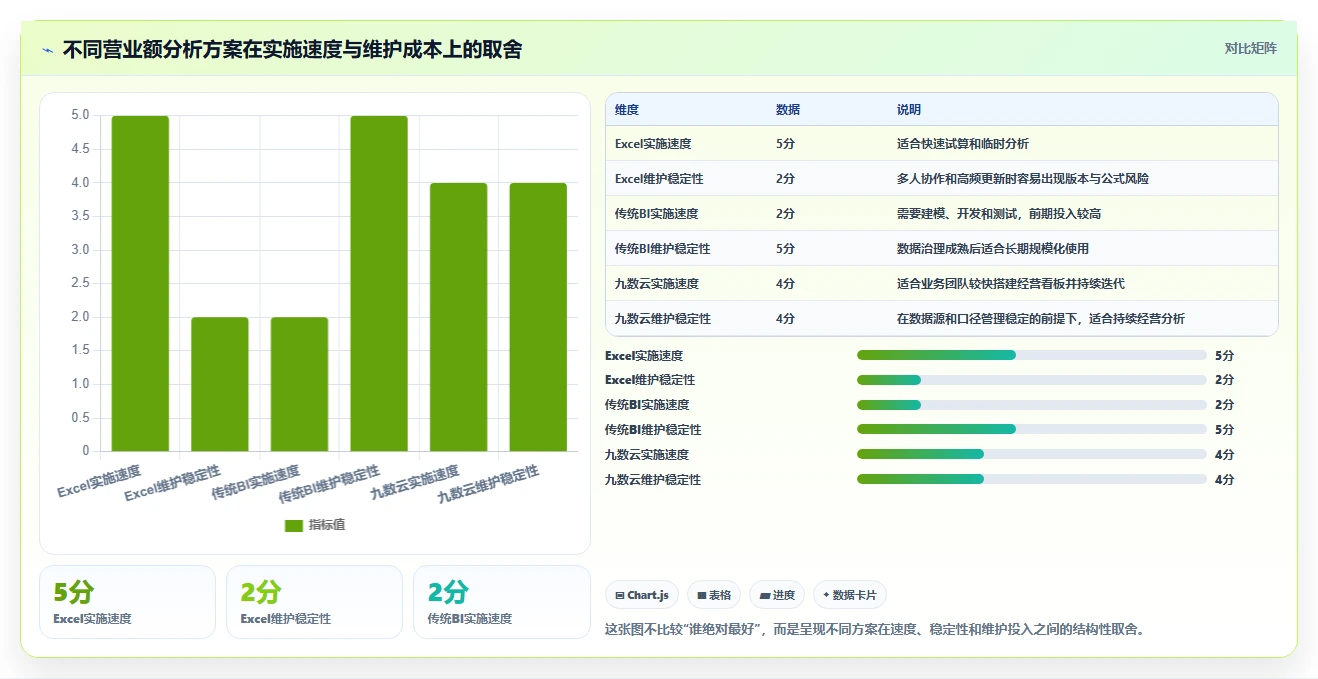Click the 九数云维护稳定性 progress list label
Image resolution: width=1318 pixels, height=679 pixels.
[x=653, y=480]
